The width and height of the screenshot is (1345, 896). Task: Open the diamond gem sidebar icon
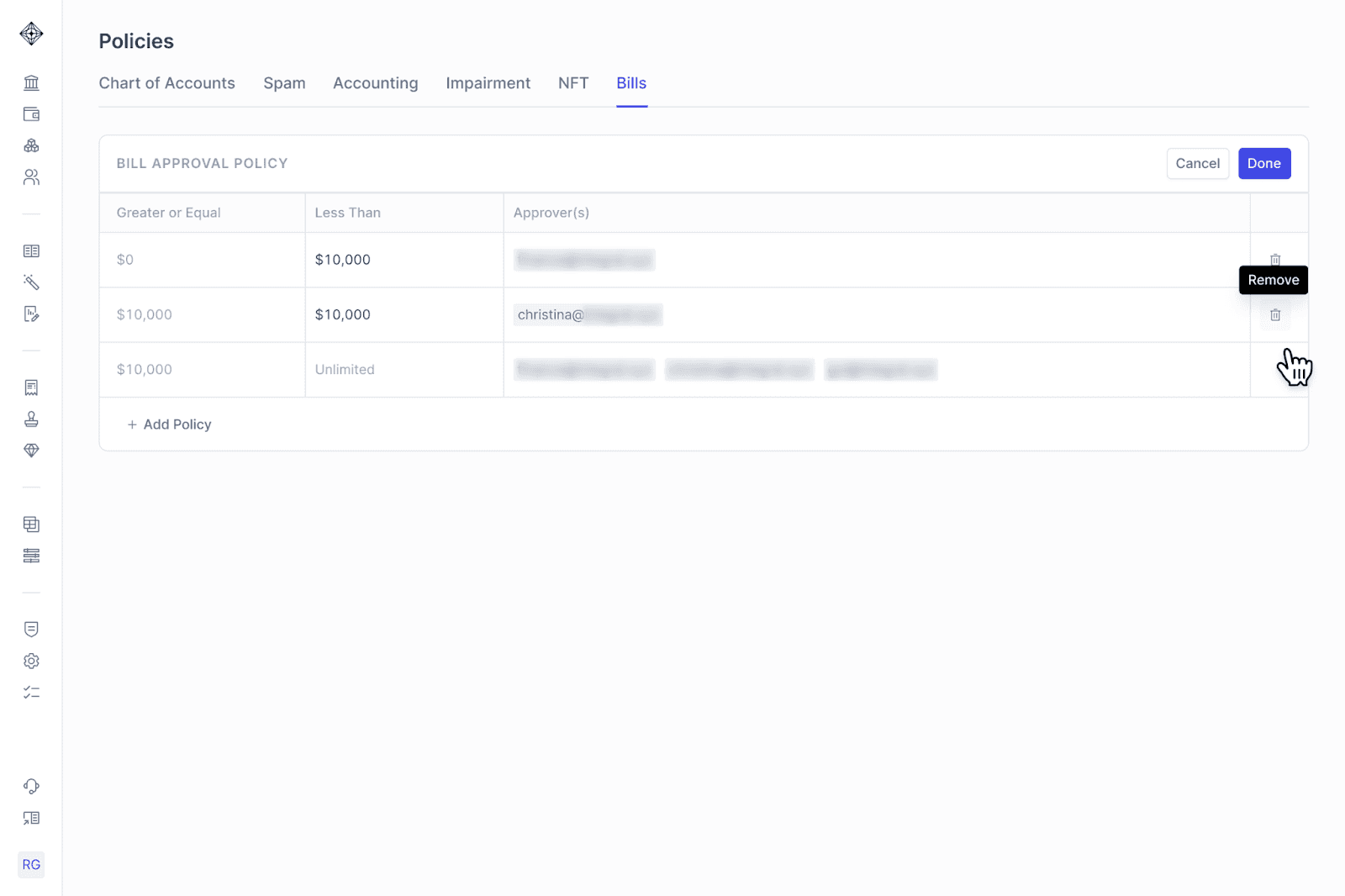(31, 451)
